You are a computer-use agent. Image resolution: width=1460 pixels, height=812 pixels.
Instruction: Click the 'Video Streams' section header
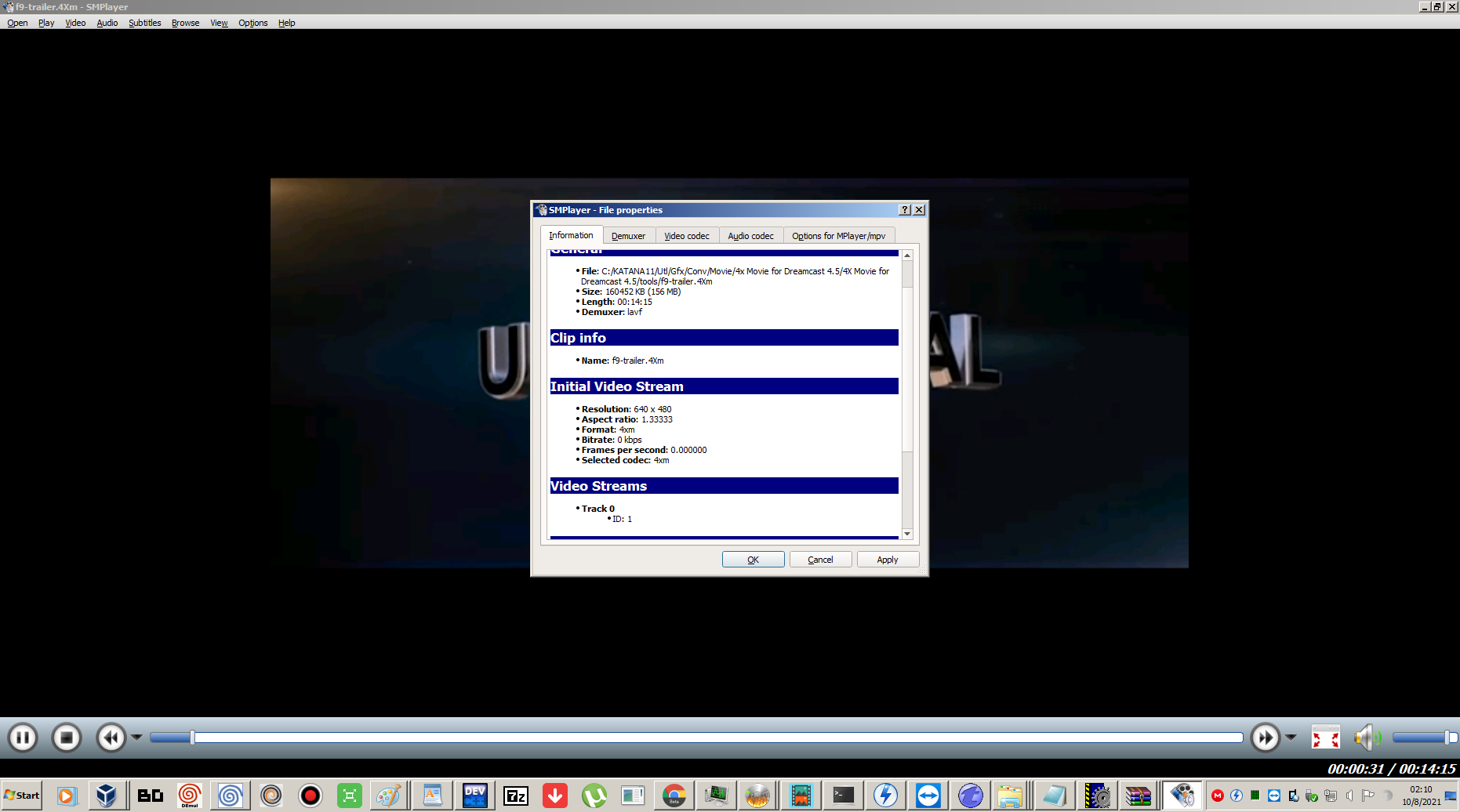coord(724,486)
